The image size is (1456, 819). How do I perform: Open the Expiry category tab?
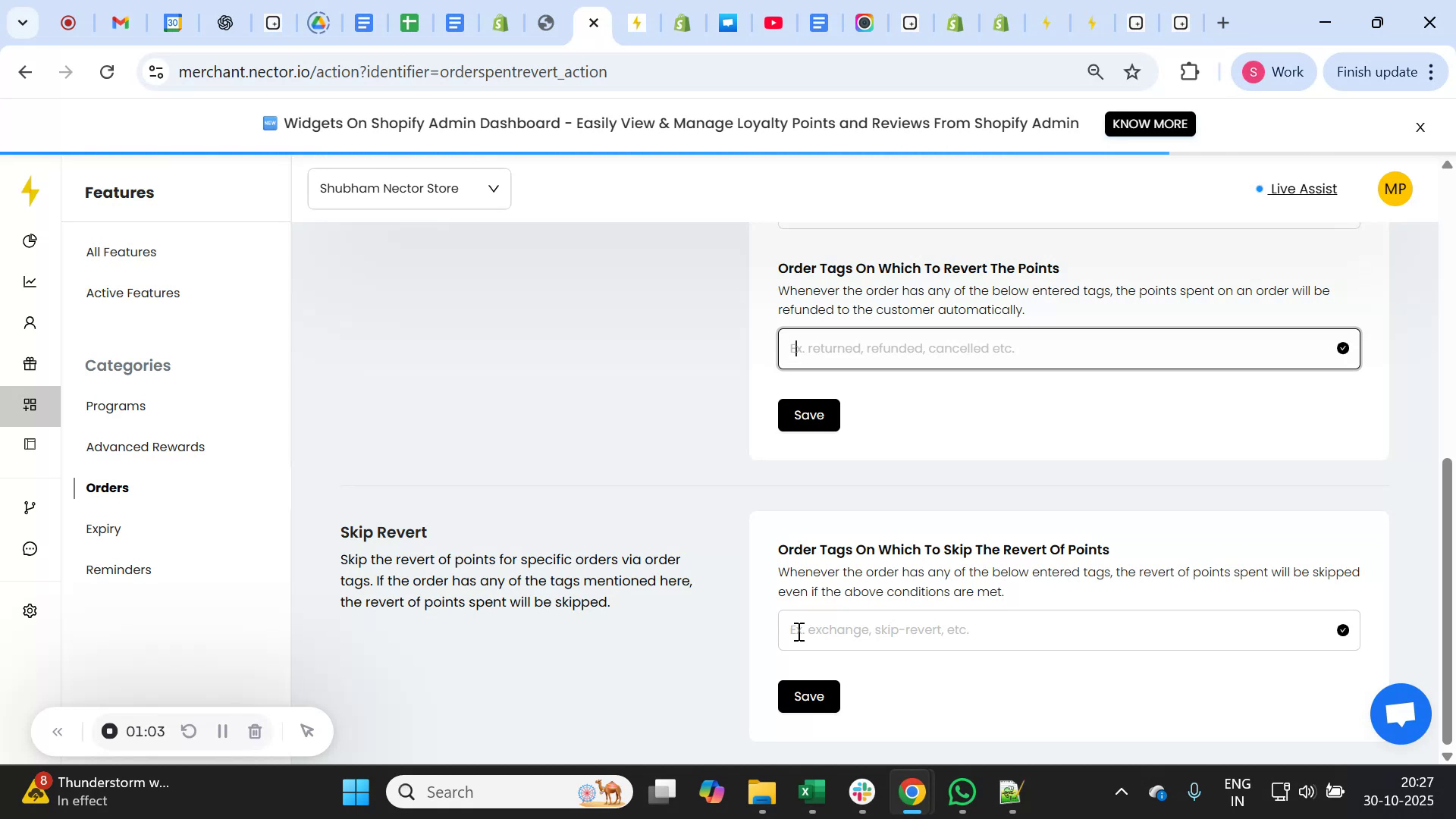(x=103, y=529)
